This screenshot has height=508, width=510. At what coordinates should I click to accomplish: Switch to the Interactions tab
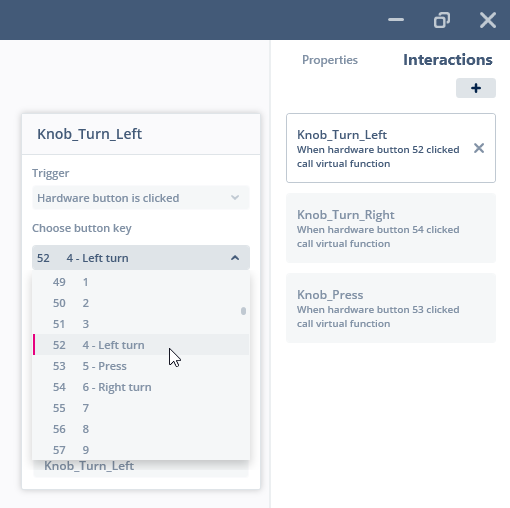(x=448, y=60)
